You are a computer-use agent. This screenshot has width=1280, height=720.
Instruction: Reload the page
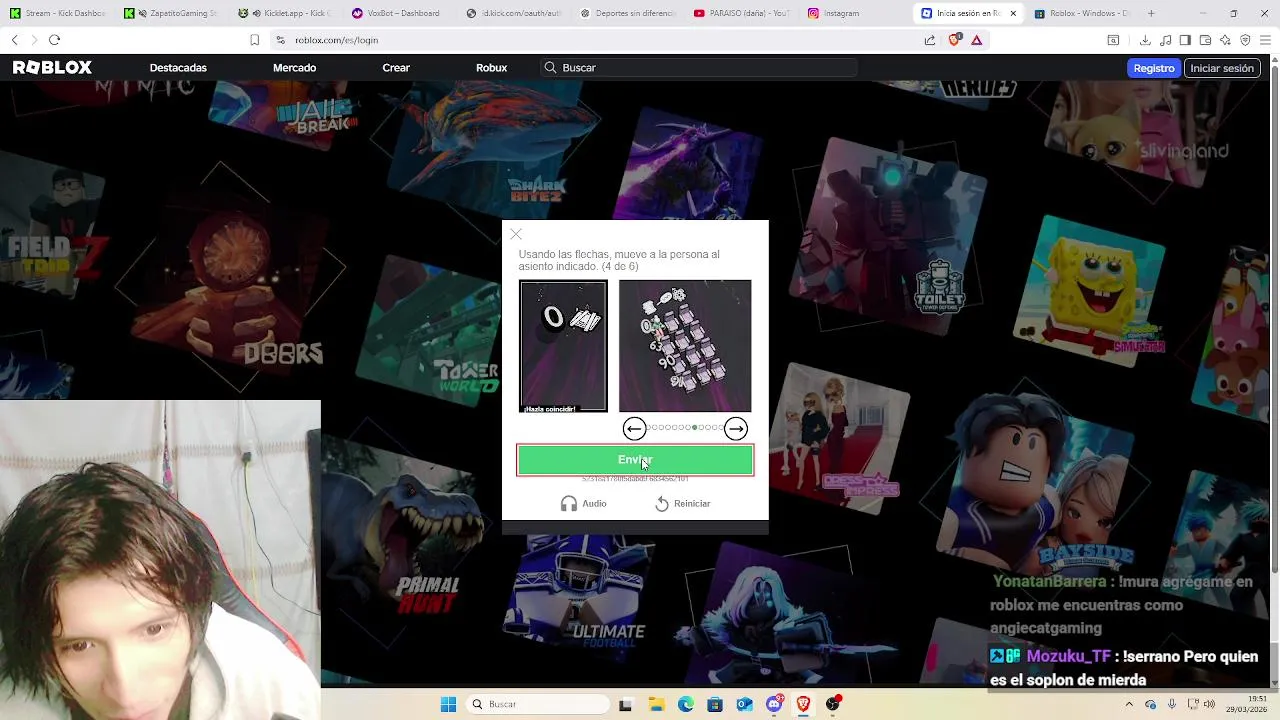54,40
